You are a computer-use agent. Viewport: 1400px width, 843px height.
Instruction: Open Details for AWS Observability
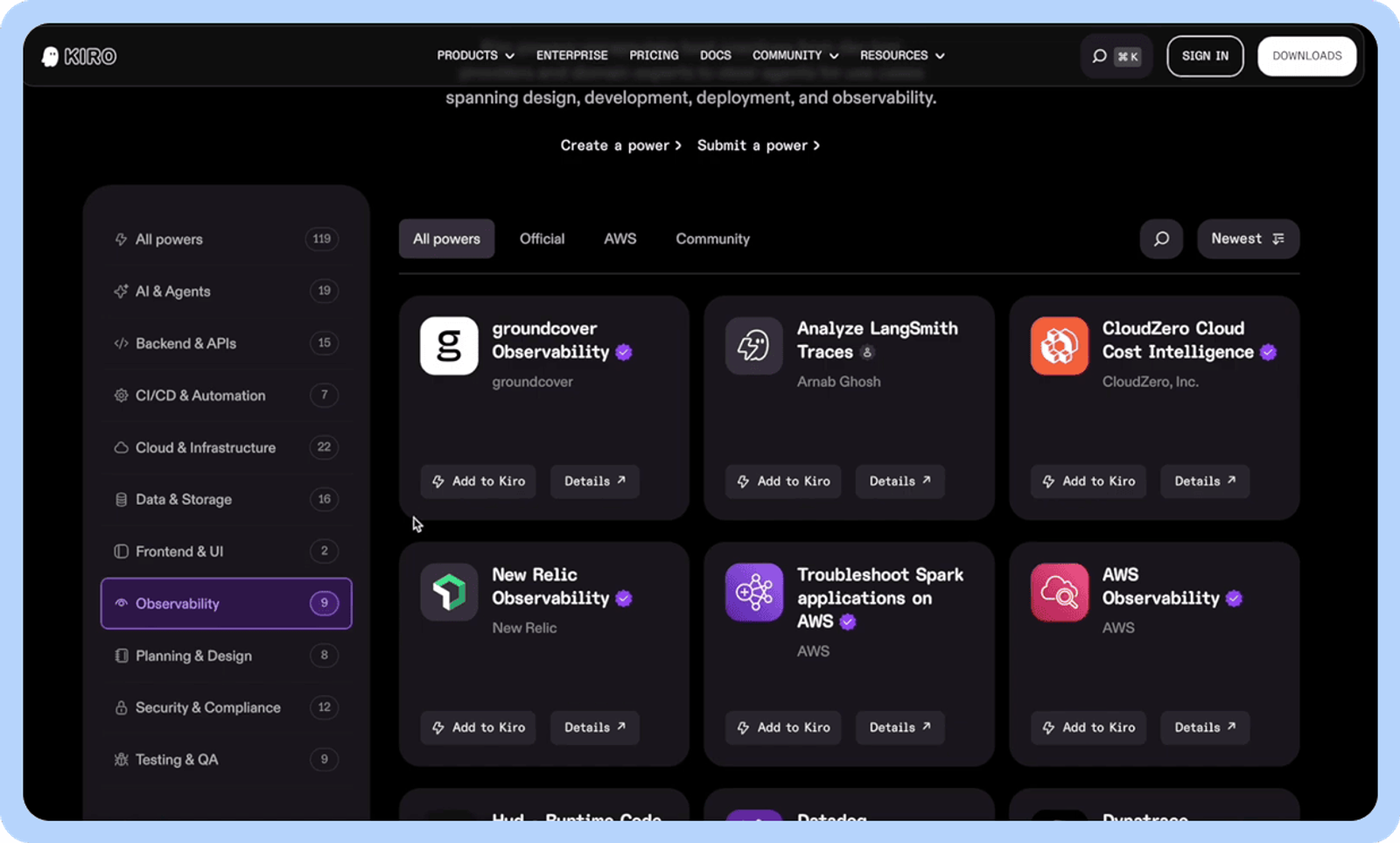point(1205,727)
